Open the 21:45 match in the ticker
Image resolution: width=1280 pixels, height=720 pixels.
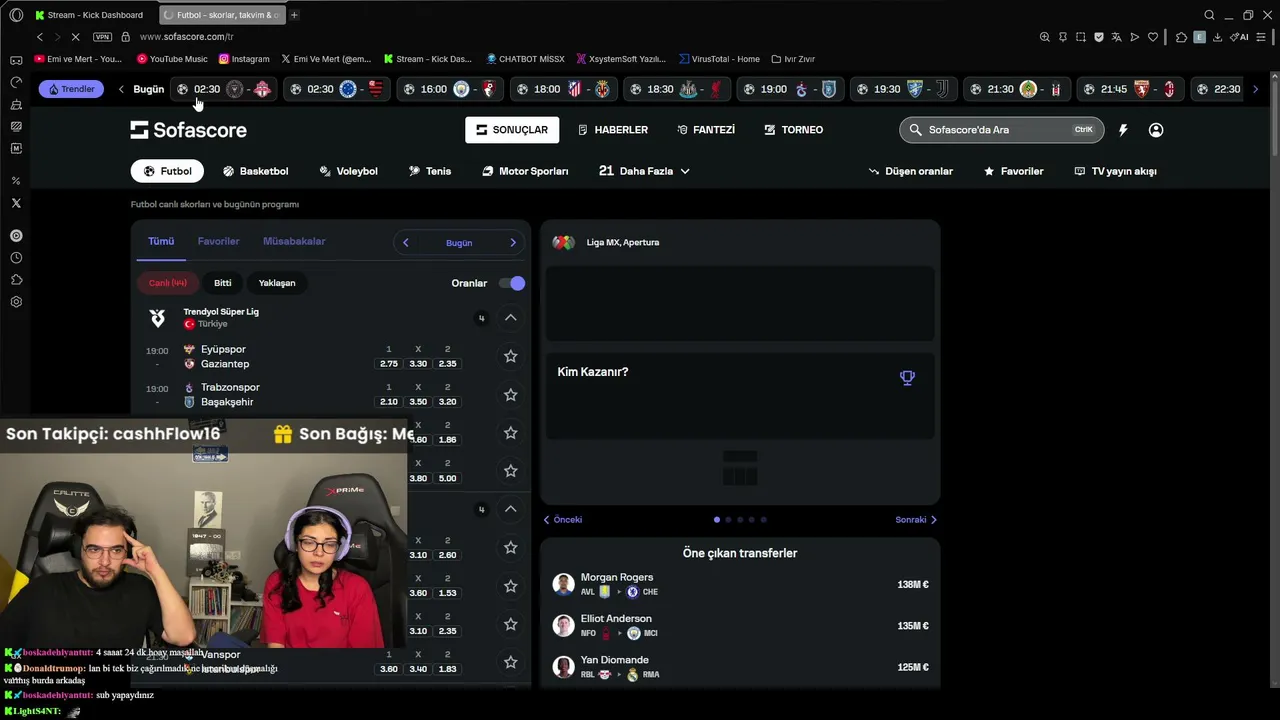pyautogui.click(x=1129, y=89)
